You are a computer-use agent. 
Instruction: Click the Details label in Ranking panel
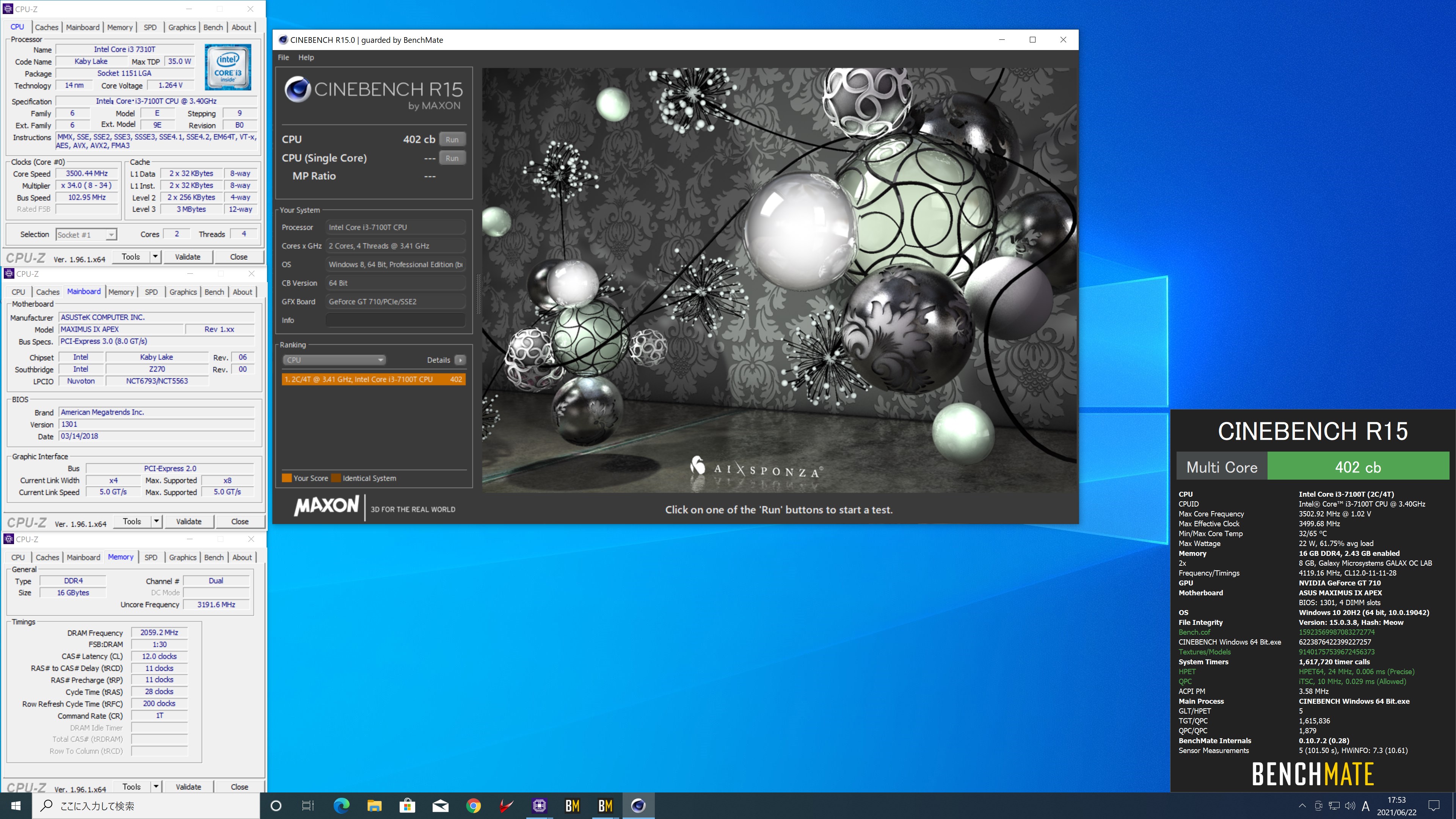(x=439, y=360)
